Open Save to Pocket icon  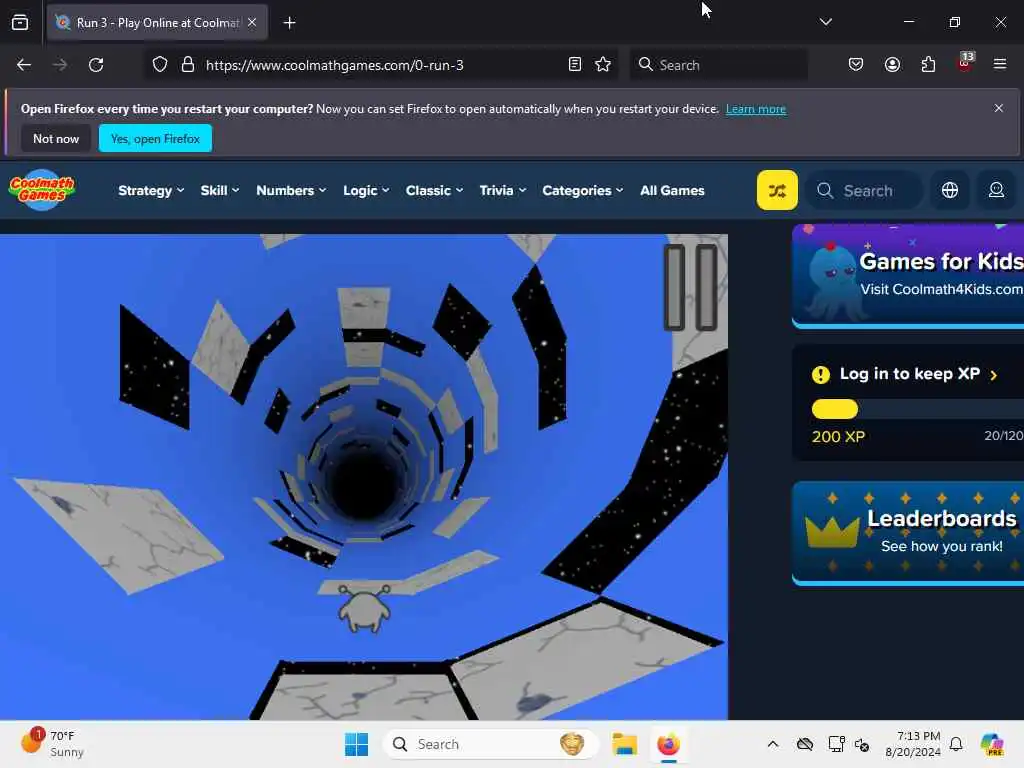pos(856,65)
